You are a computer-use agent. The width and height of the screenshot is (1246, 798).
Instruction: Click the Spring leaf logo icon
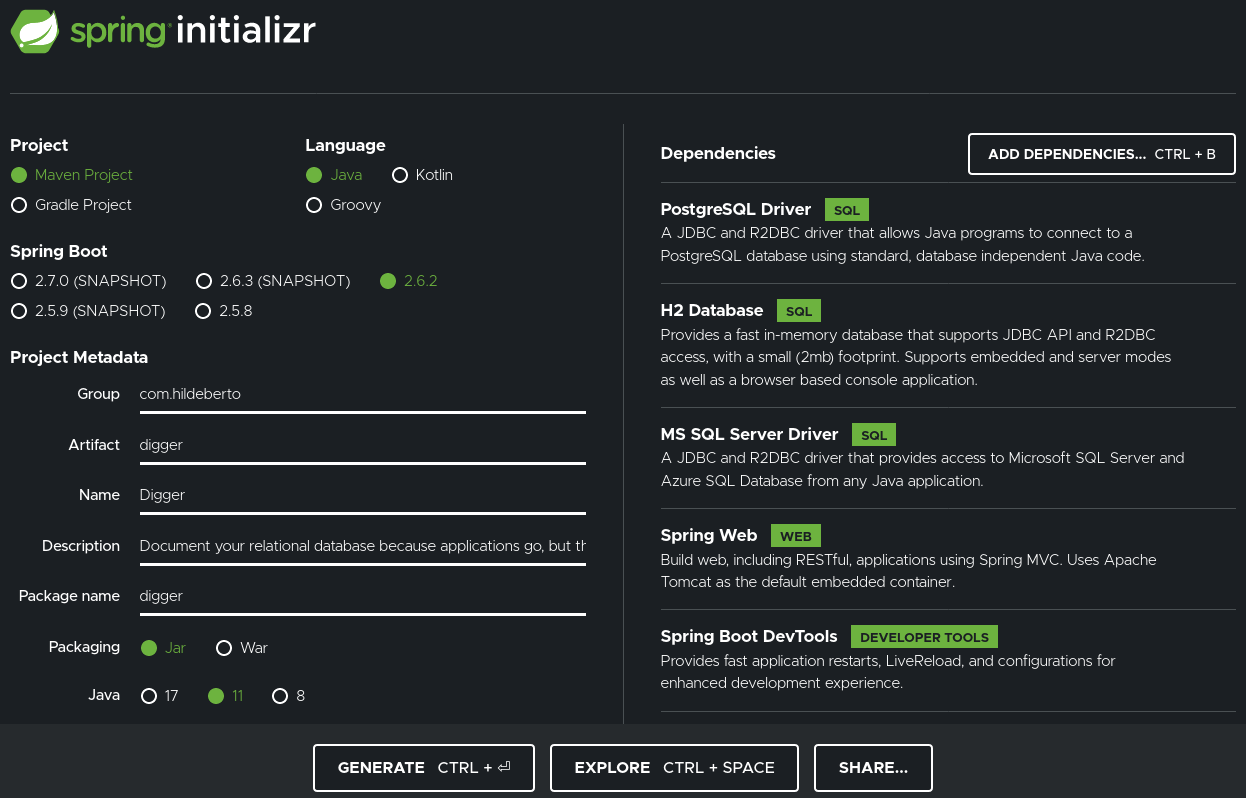35,29
